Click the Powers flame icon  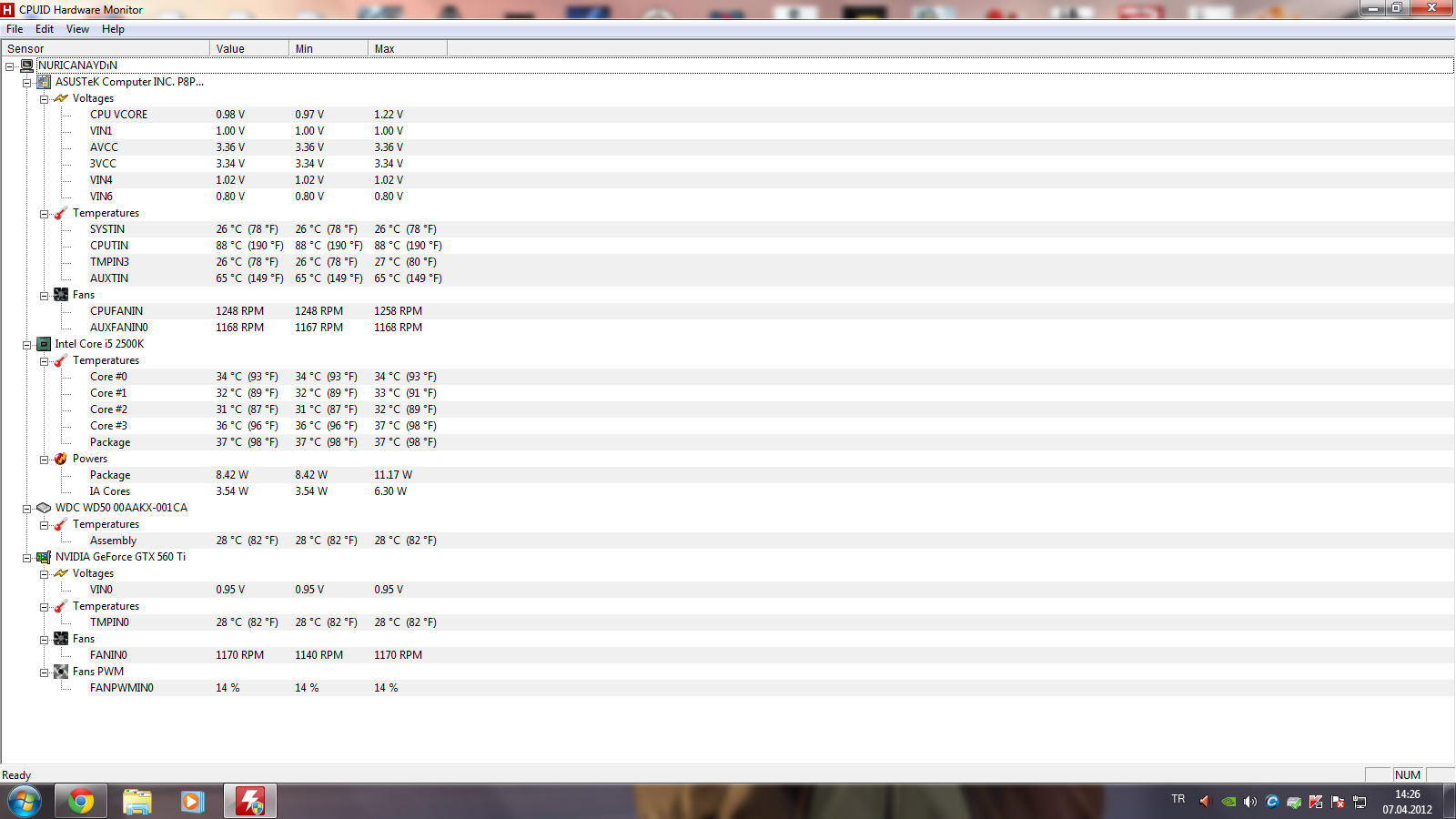coord(61,459)
